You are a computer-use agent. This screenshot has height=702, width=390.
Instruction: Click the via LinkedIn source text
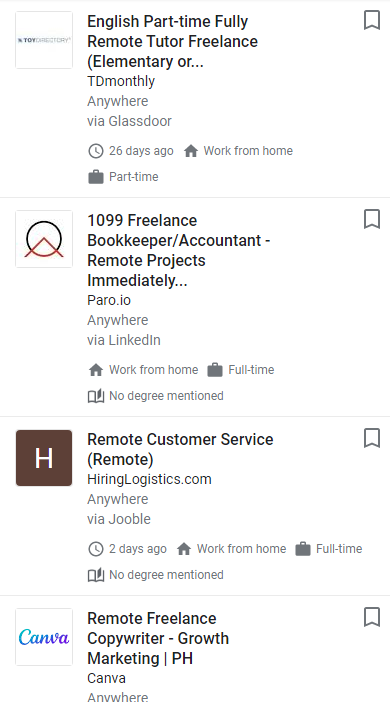pyautogui.click(x=124, y=340)
